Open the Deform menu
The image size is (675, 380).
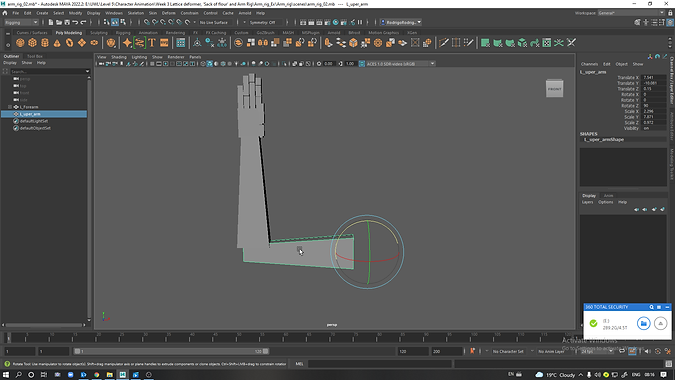pos(168,13)
